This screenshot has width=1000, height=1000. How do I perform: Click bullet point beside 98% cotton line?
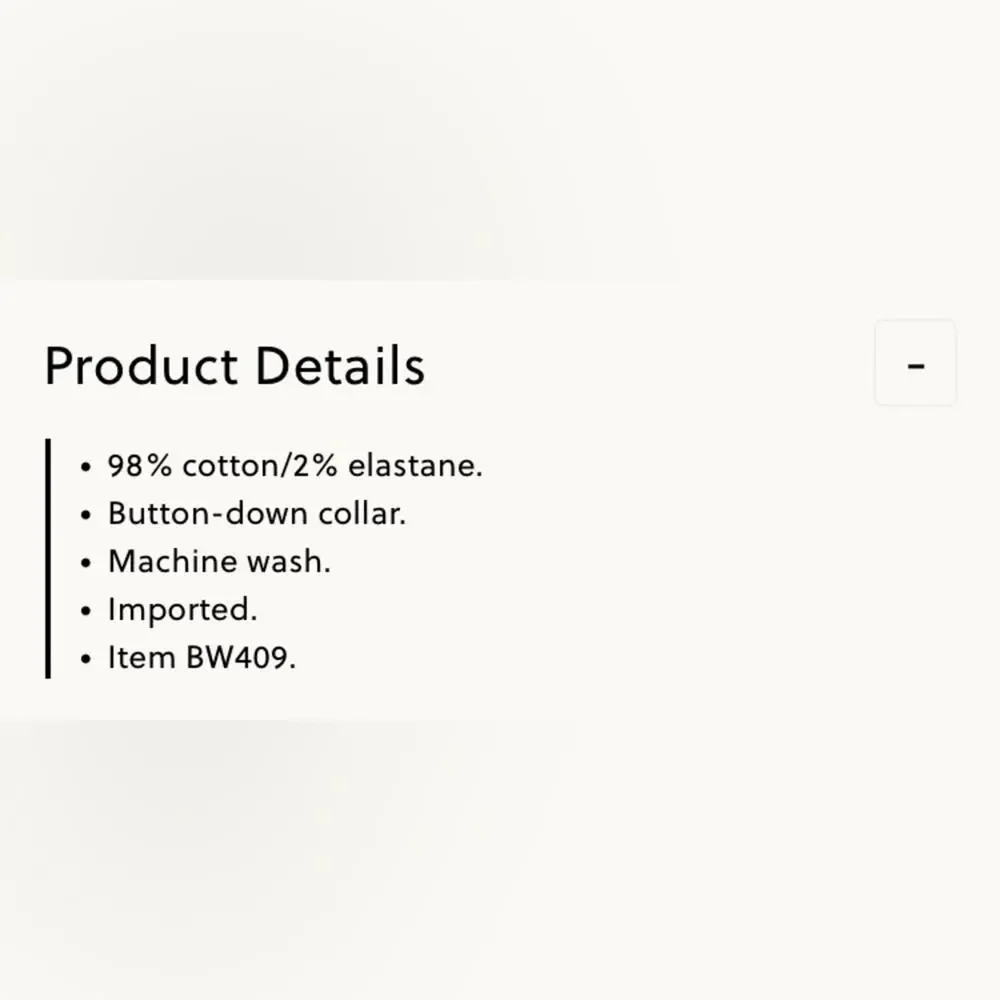point(86,467)
